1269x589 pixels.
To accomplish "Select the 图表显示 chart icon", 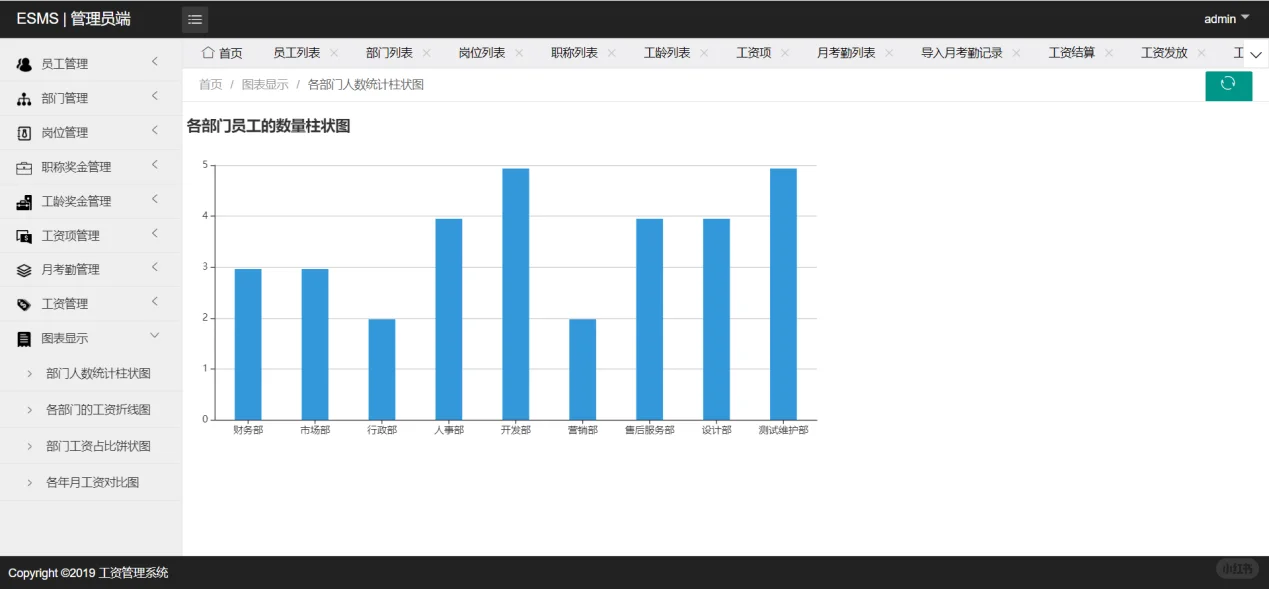I will [24, 338].
